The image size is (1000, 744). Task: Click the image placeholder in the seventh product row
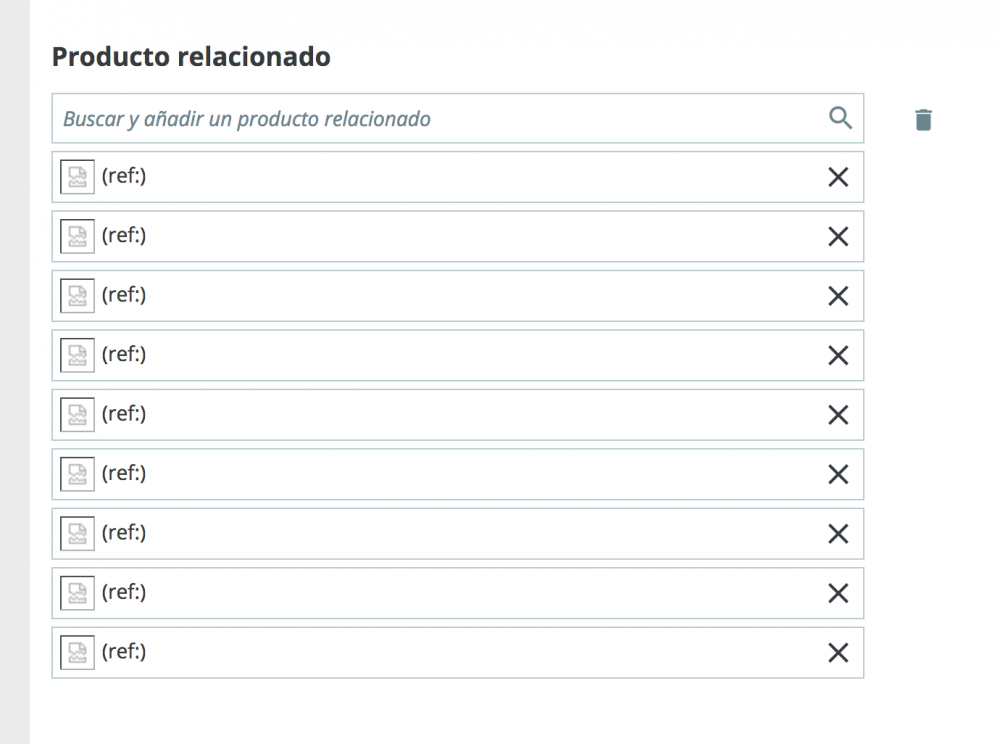coord(77,533)
